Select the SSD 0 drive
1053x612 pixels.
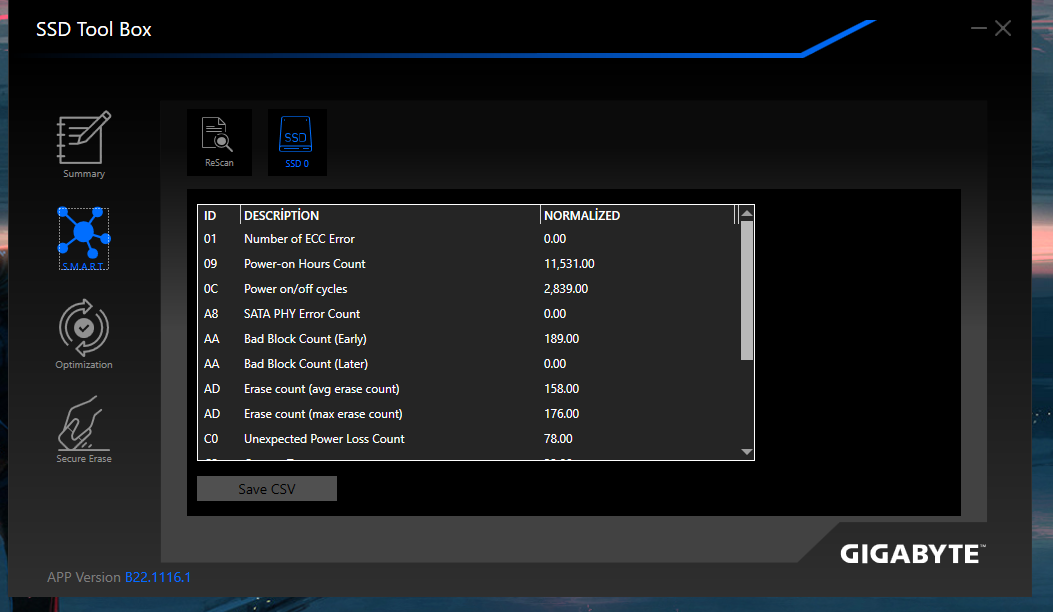[297, 142]
